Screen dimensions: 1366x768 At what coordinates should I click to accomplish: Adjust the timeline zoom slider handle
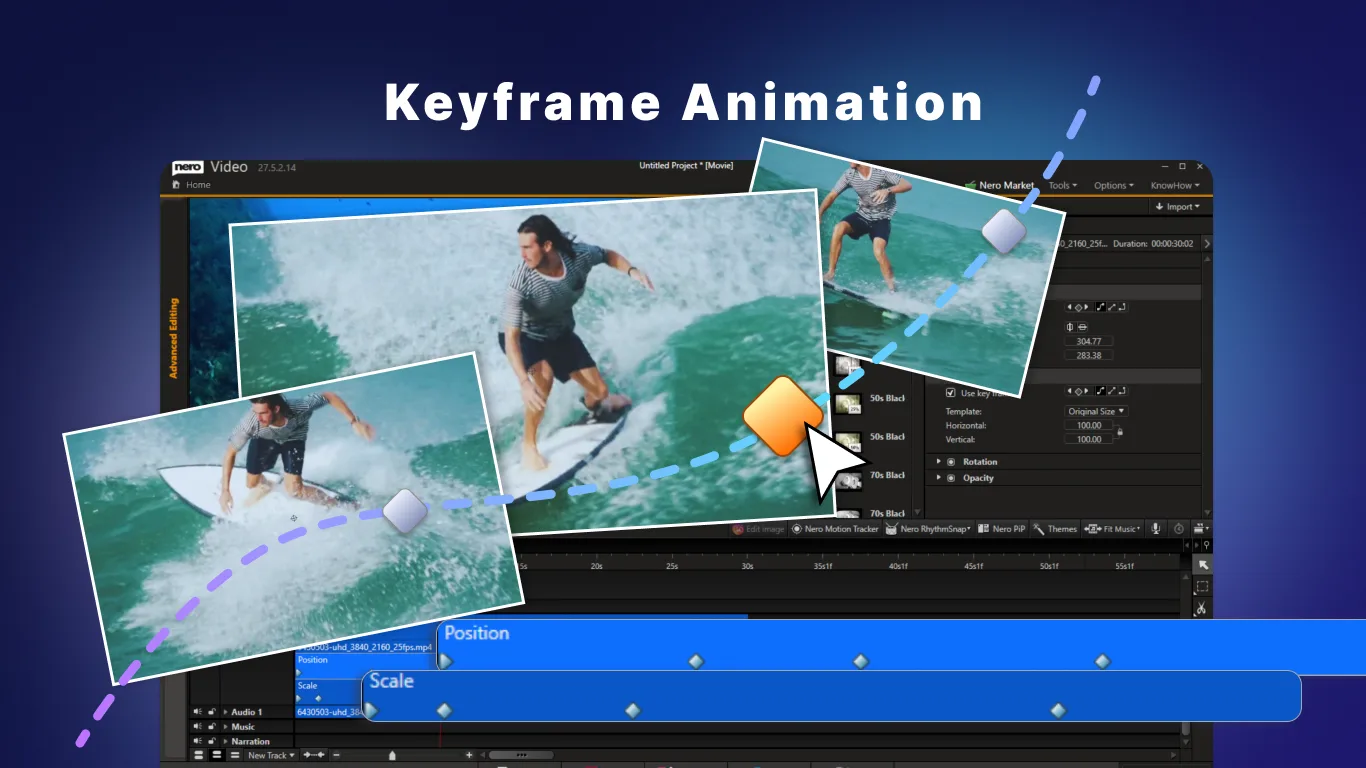[392, 755]
